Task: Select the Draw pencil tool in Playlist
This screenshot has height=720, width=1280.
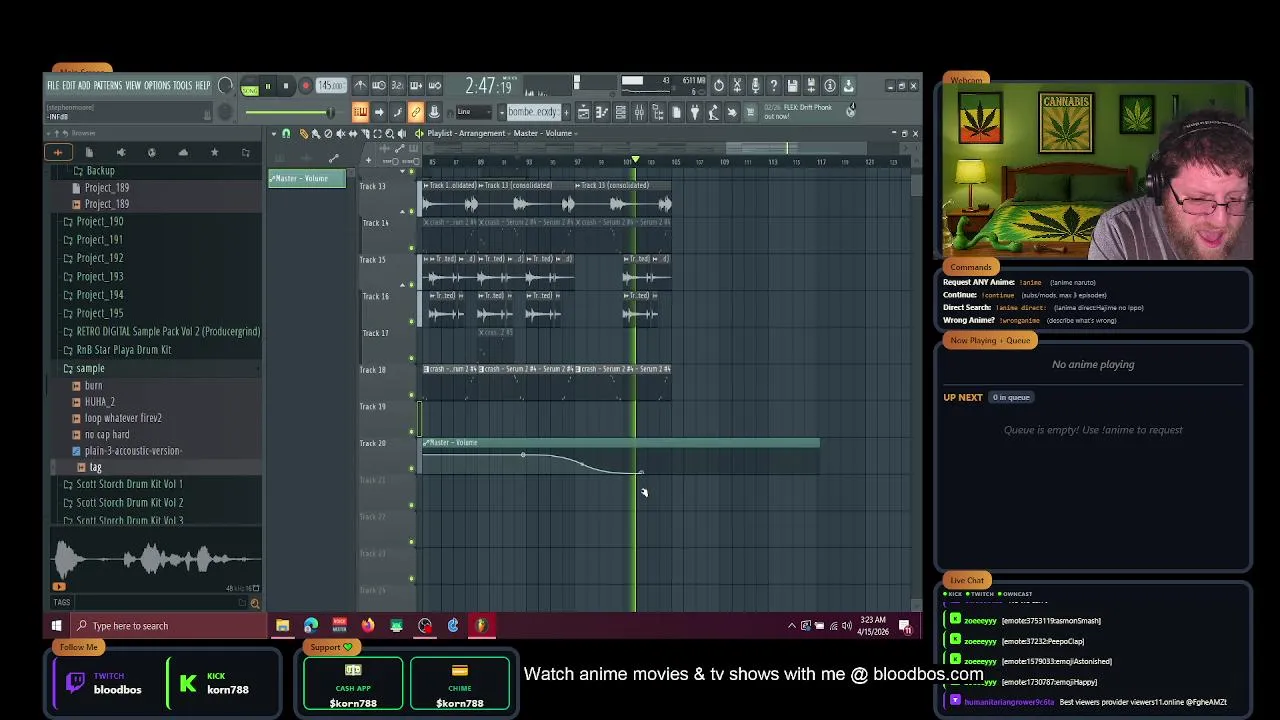Action: click(304, 134)
